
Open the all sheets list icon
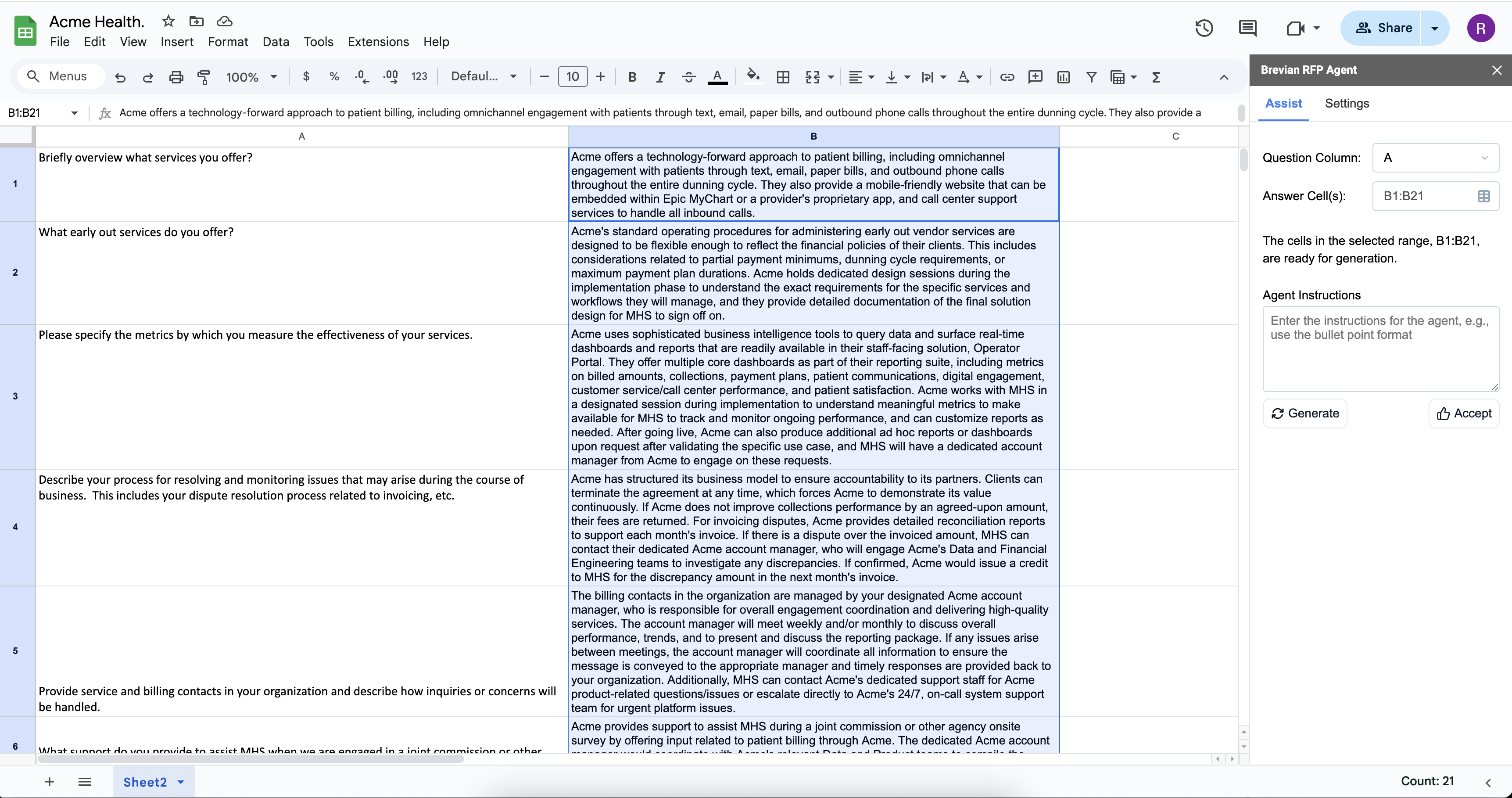click(x=85, y=782)
